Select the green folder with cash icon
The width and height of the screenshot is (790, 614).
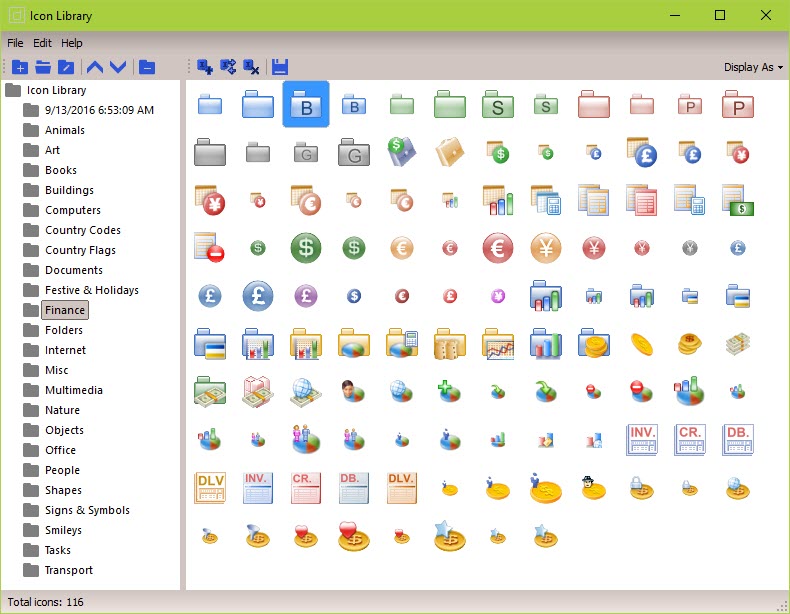tap(210, 391)
